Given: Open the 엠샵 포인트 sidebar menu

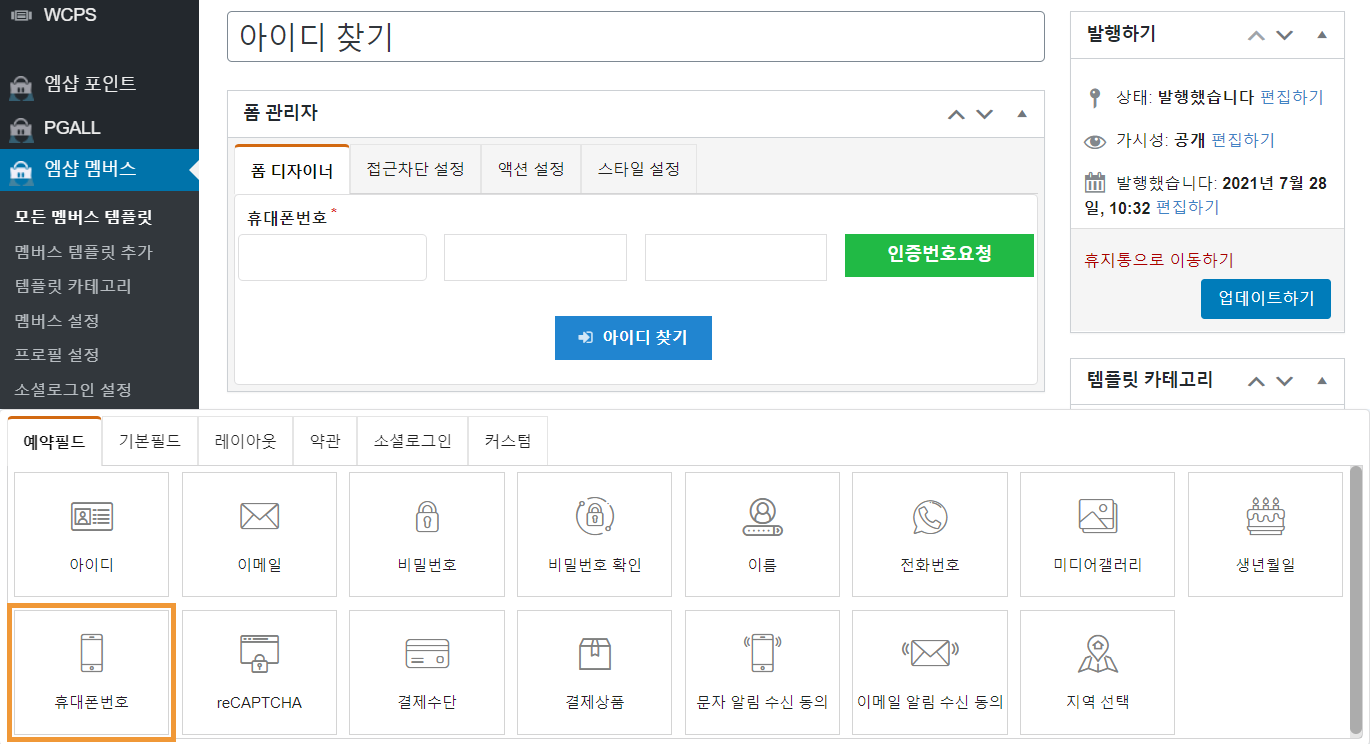Looking at the screenshot, I should point(99,84).
